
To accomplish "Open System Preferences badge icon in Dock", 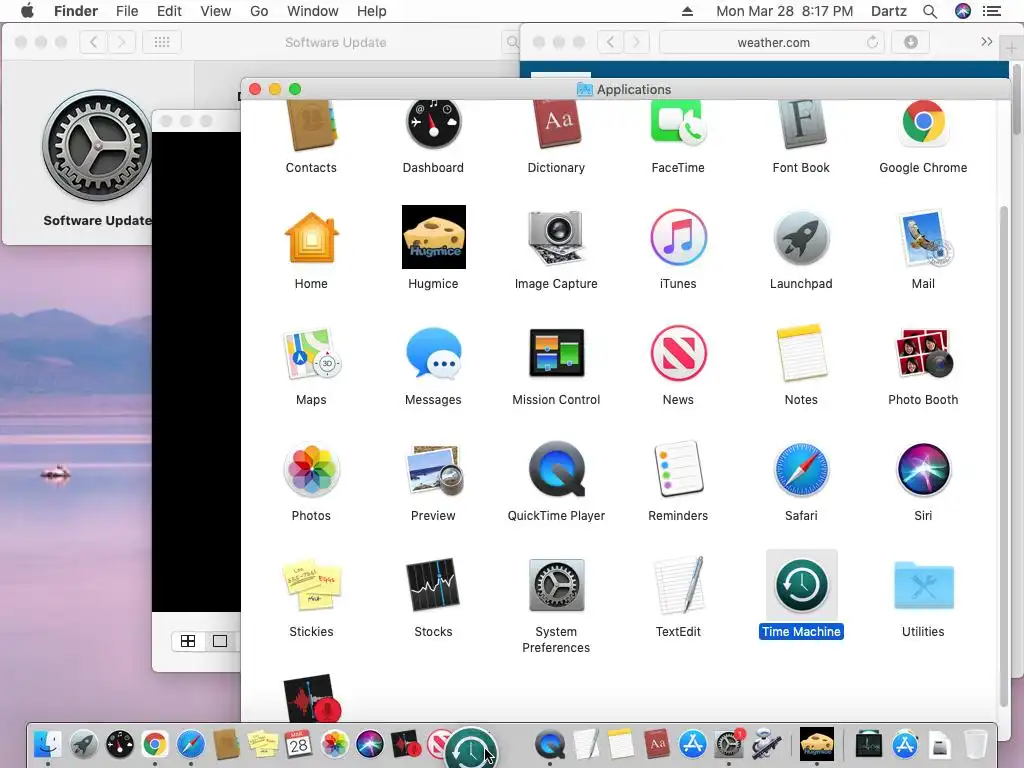I will pos(729,744).
